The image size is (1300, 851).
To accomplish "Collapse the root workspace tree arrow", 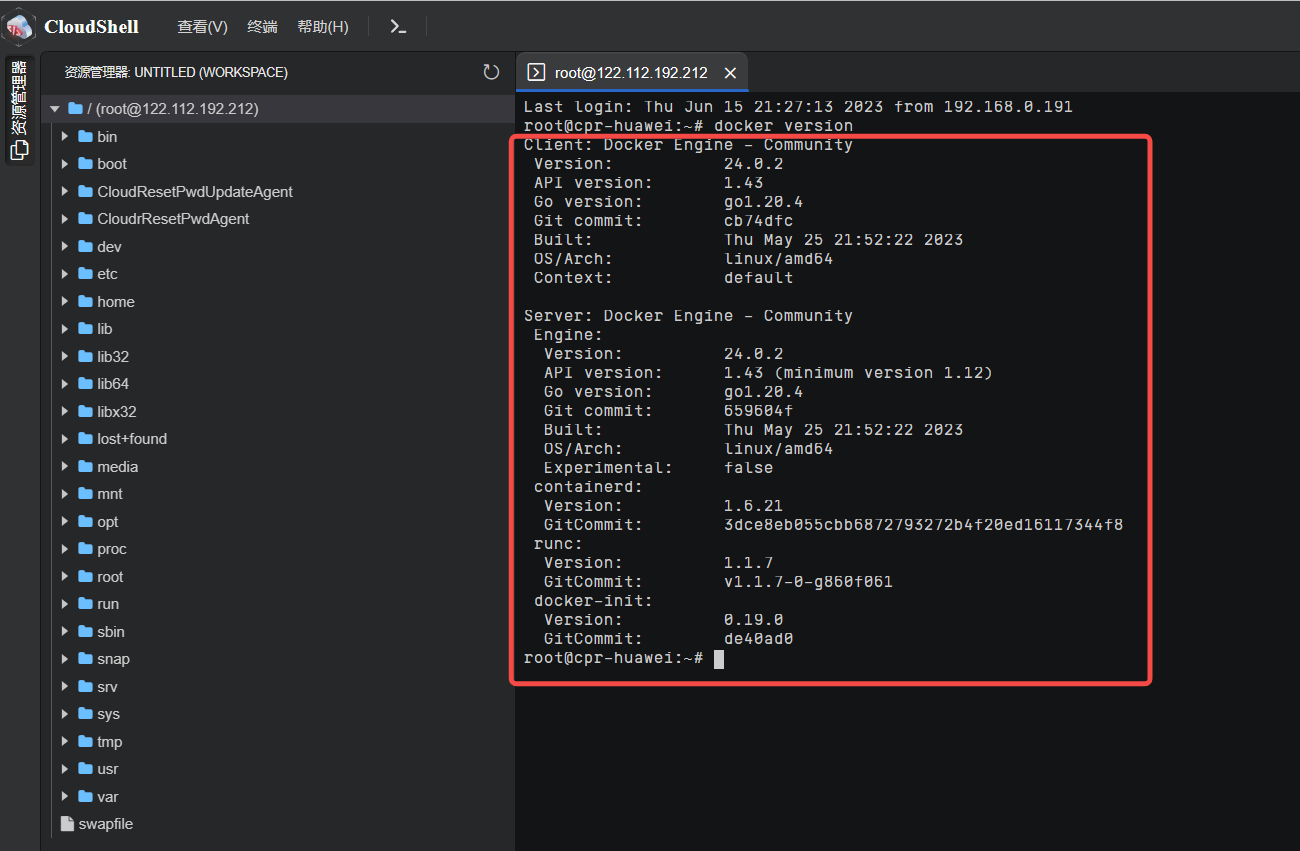I will coord(55,109).
